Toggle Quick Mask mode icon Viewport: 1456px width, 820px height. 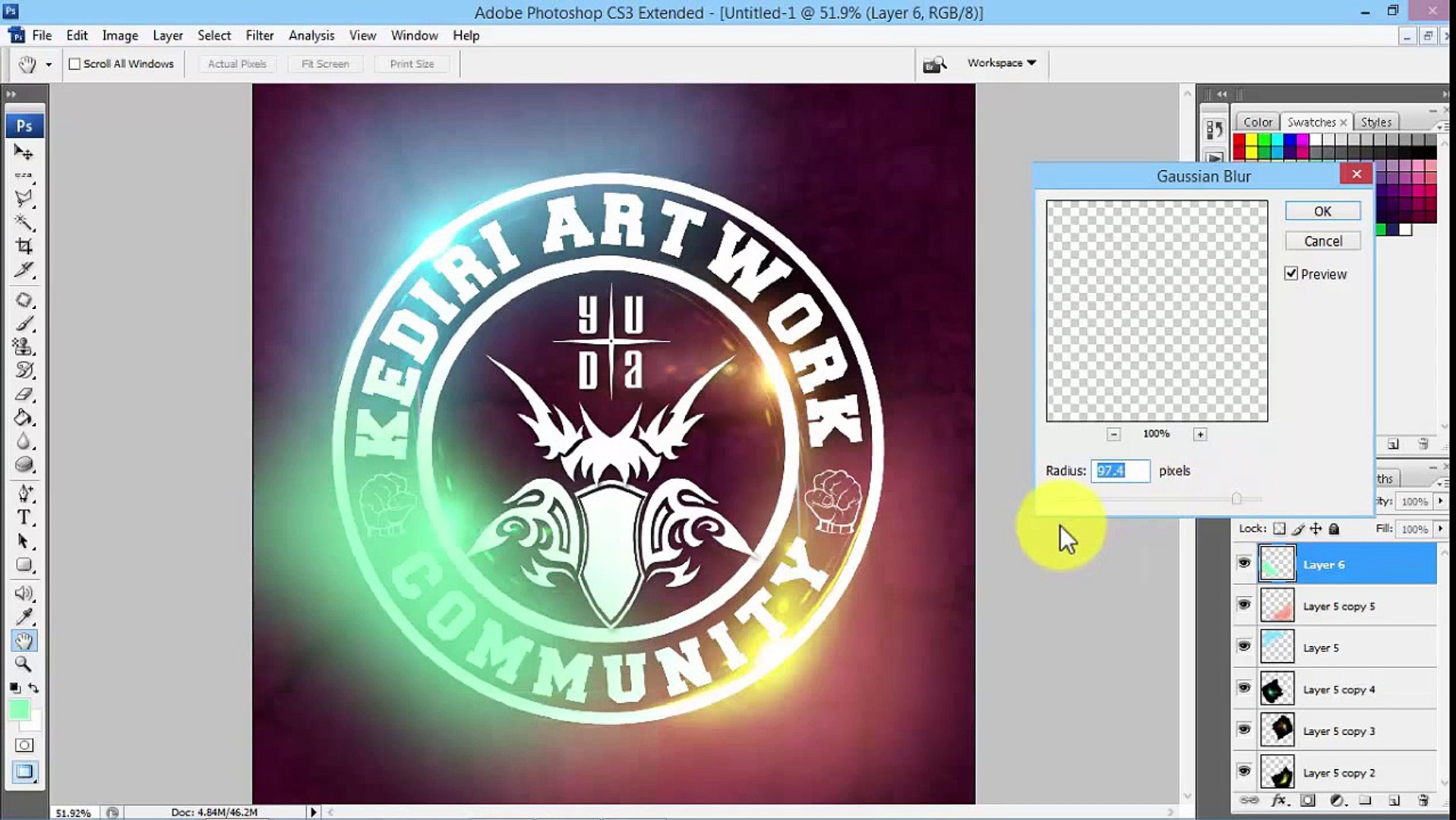point(24,746)
